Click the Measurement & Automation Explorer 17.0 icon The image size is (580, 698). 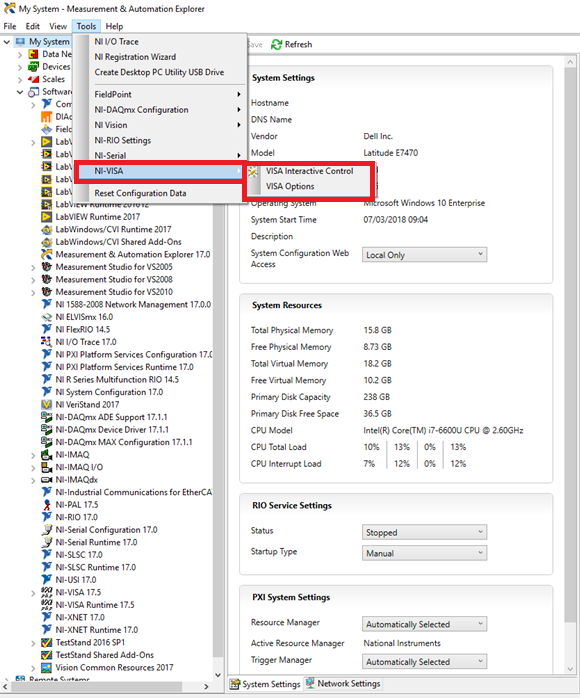pyautogui.click(x=46, y=254)
